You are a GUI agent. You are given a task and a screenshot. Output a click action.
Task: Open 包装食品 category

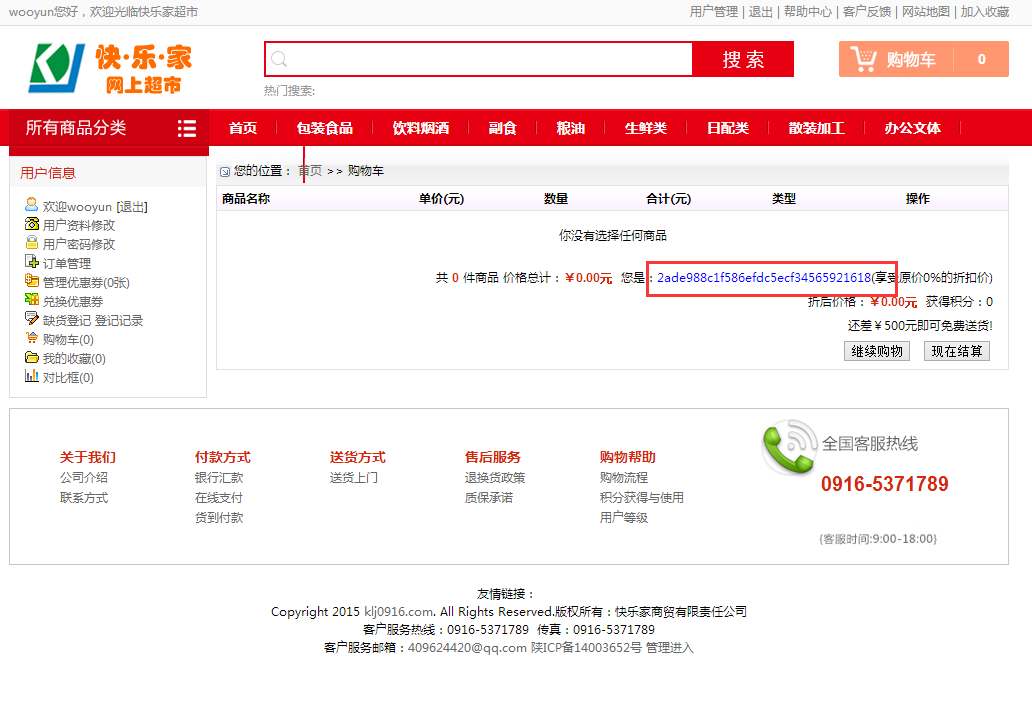click(x=324, y=128)
